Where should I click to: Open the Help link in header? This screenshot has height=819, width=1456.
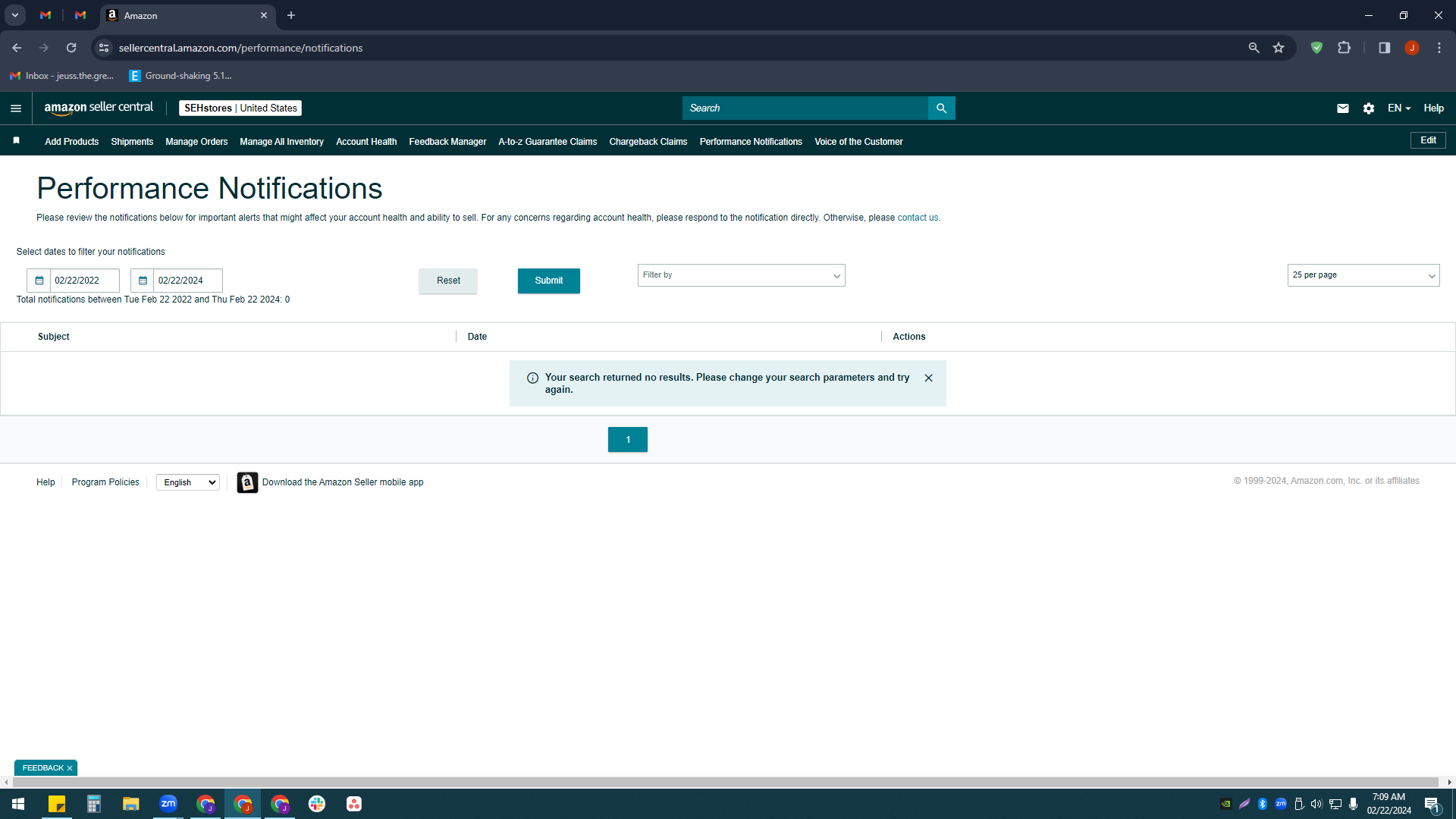(x=1433, y=108)
